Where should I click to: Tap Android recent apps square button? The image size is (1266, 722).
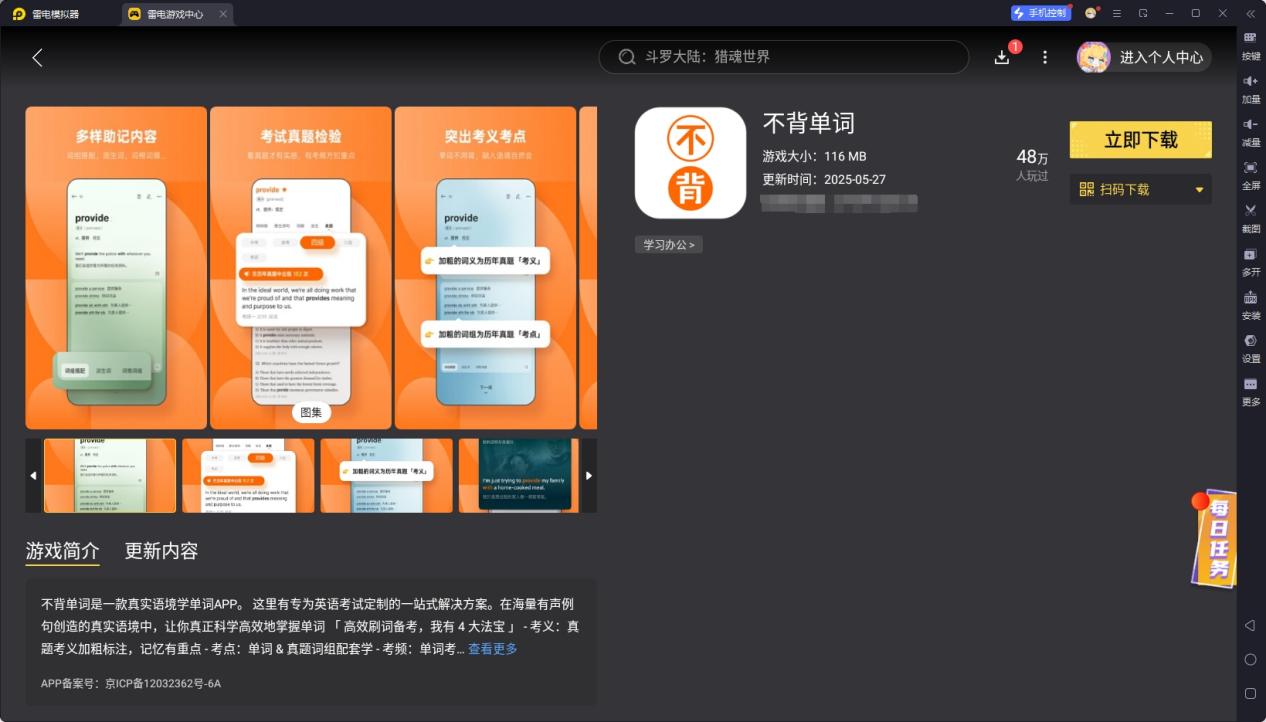click(1250, 693)
